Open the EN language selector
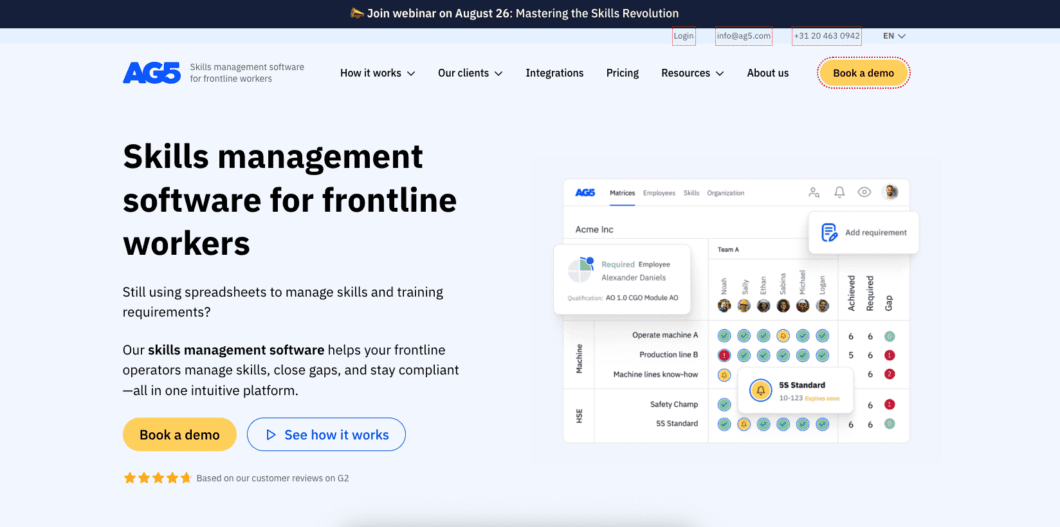This screenshot has height=527, width=1060. point(893,36)
